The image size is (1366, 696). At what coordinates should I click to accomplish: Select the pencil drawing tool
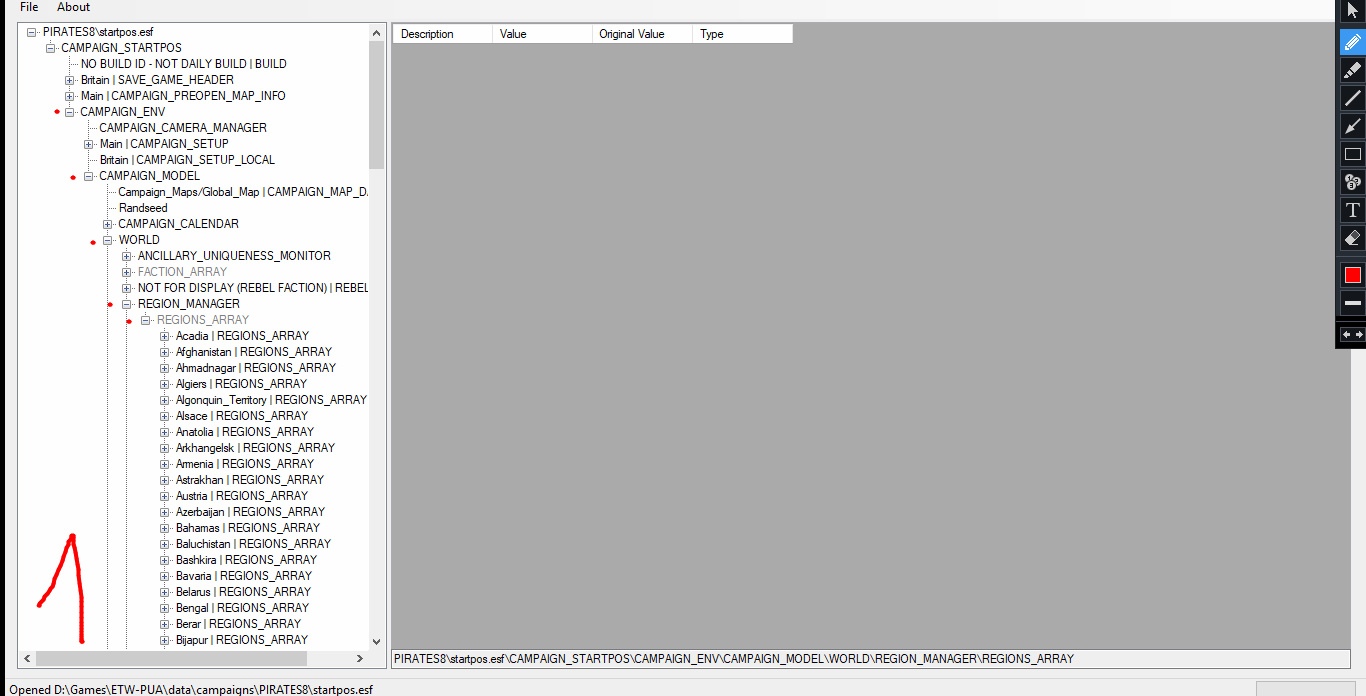tap(1352, 42)
